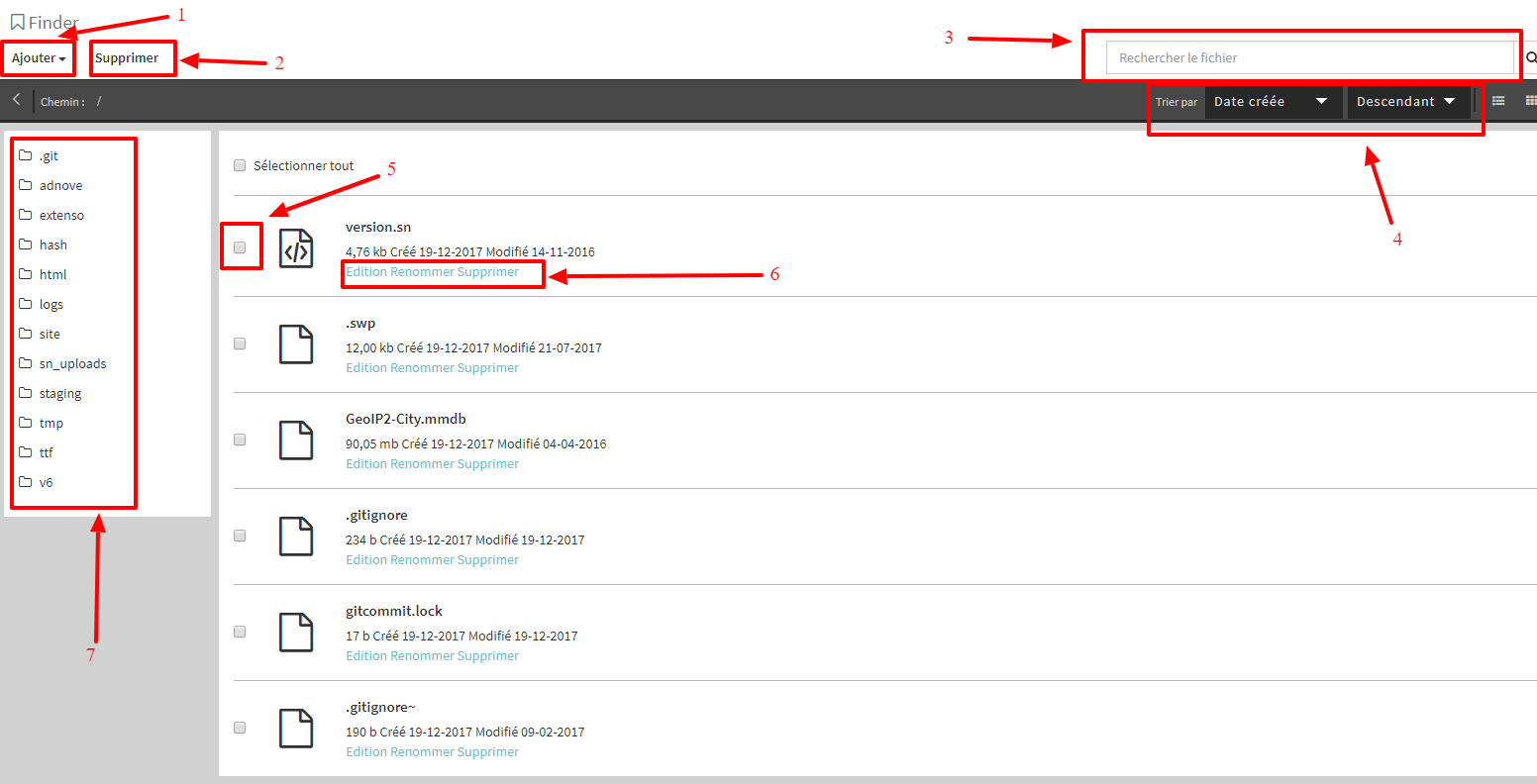The width and height of the screenshot is (1537, 784).
Task: Click the ttf folder icon
Action: pos(26,452)
